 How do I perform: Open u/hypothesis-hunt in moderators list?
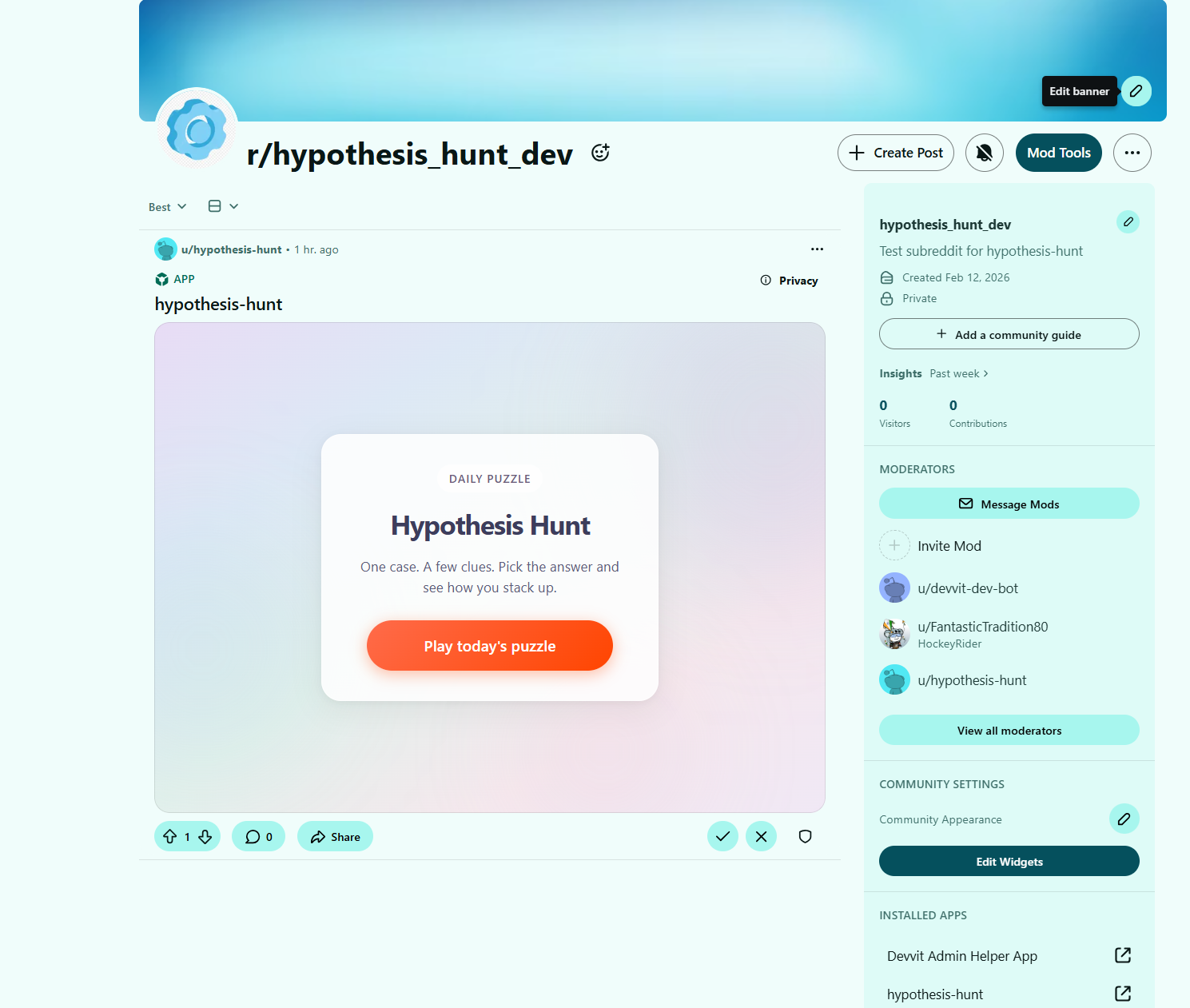pos(972,680)
